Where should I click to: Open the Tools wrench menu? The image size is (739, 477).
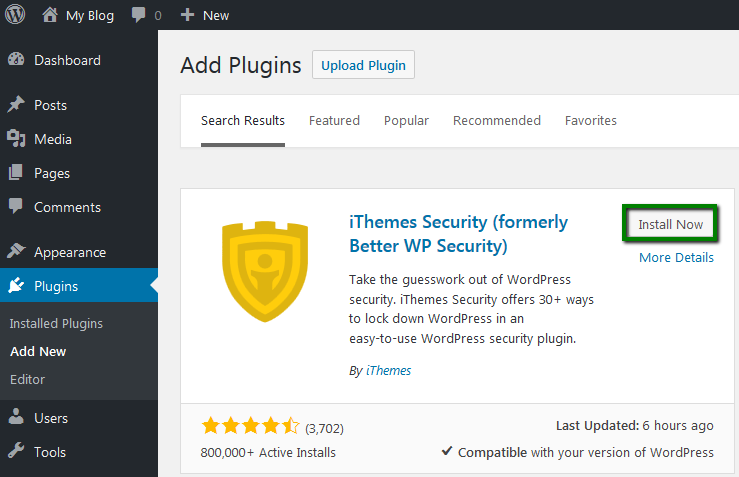(16, 452)
